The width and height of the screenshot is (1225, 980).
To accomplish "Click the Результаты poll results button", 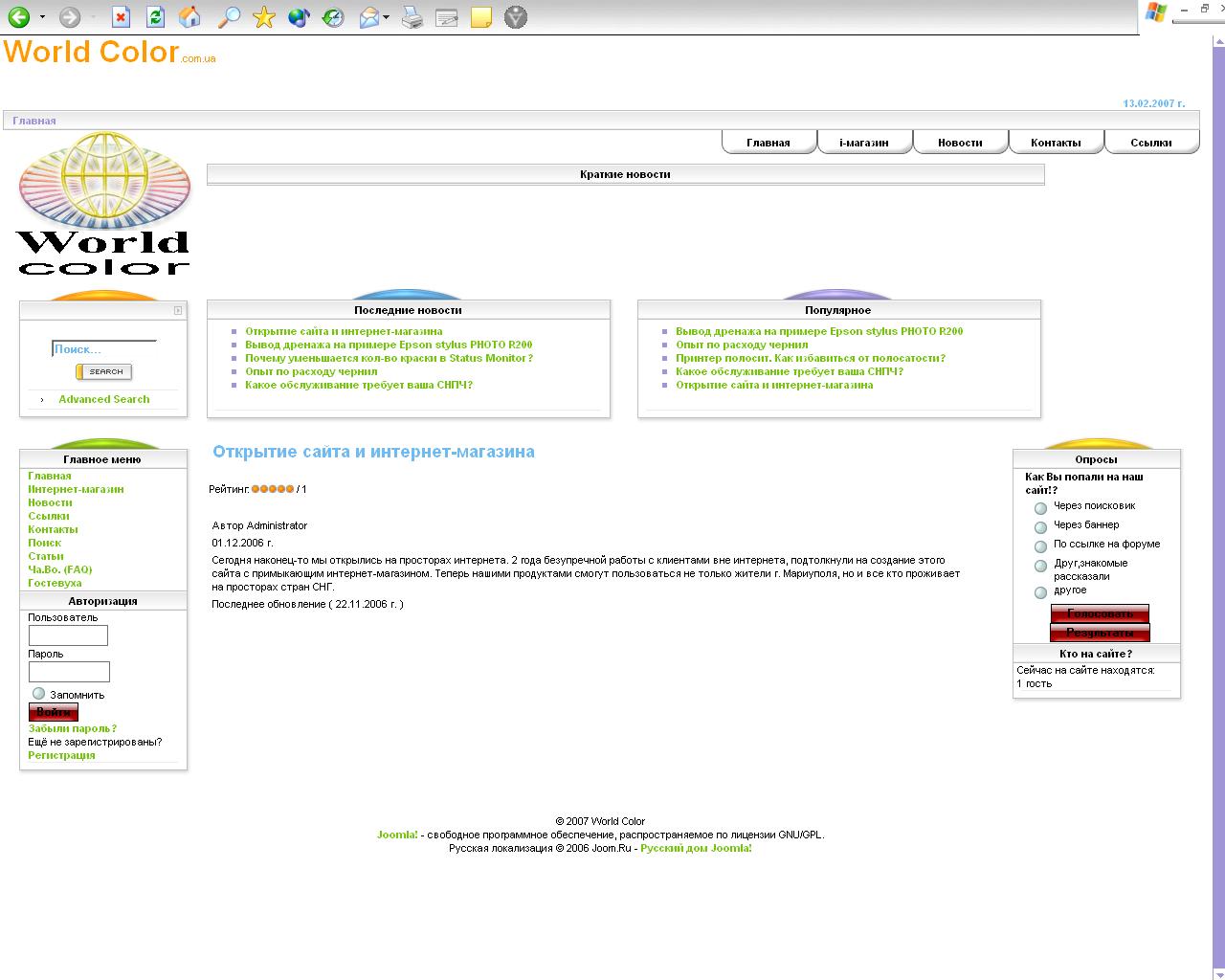I will [x=1100, y=633].
